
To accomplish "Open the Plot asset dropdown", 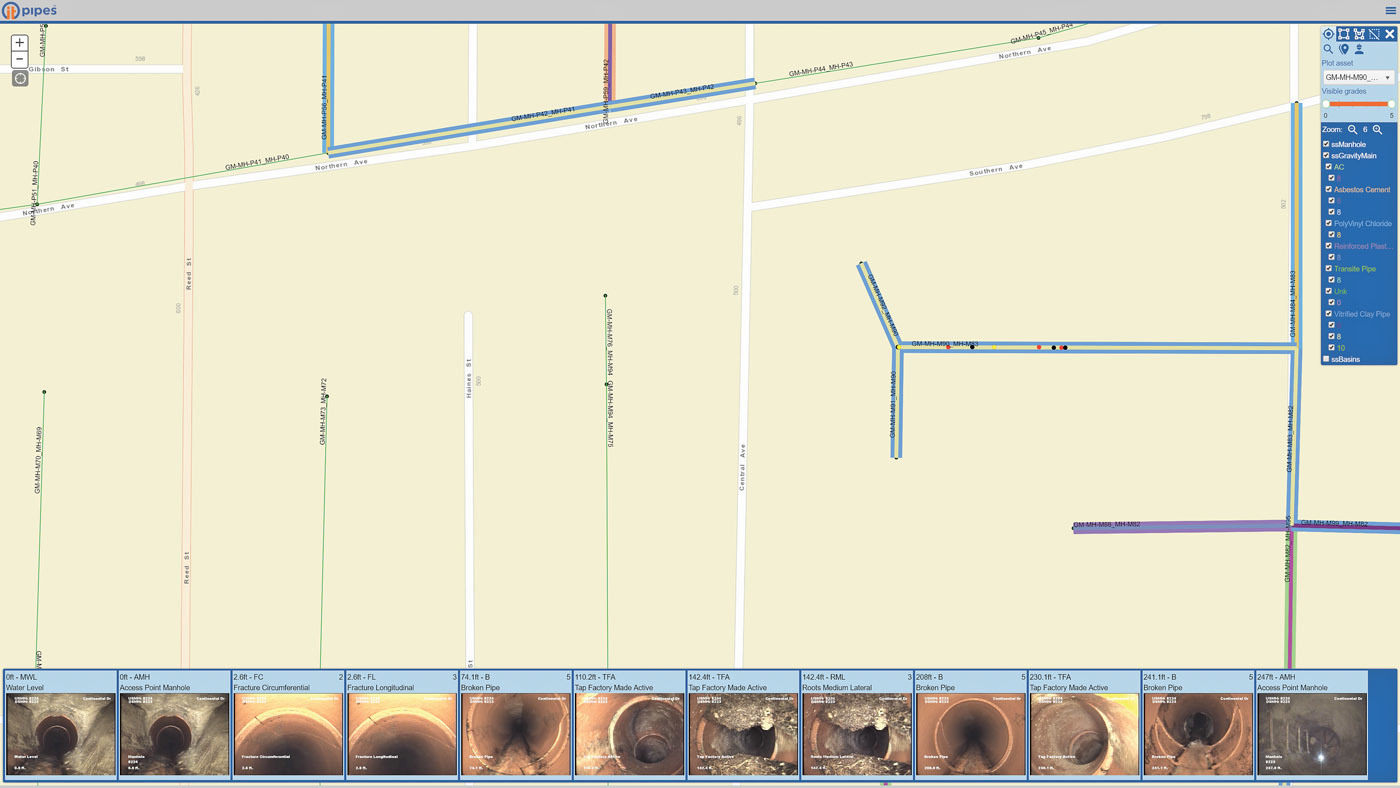I will tap(1358, 77).
